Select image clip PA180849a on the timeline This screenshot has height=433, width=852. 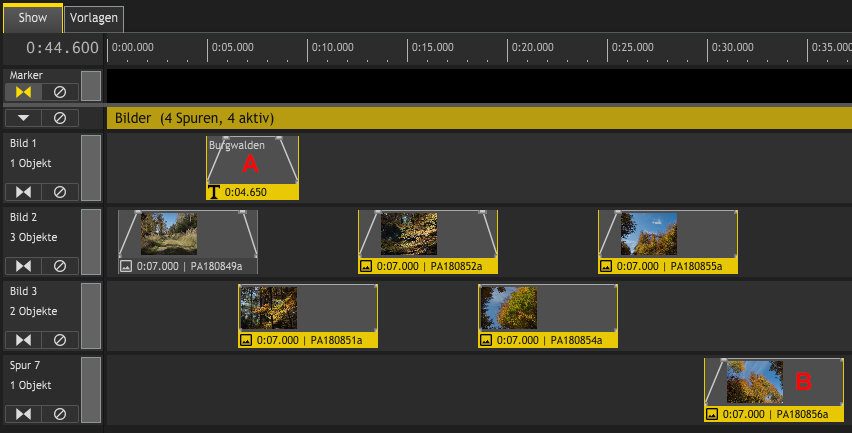188,241
